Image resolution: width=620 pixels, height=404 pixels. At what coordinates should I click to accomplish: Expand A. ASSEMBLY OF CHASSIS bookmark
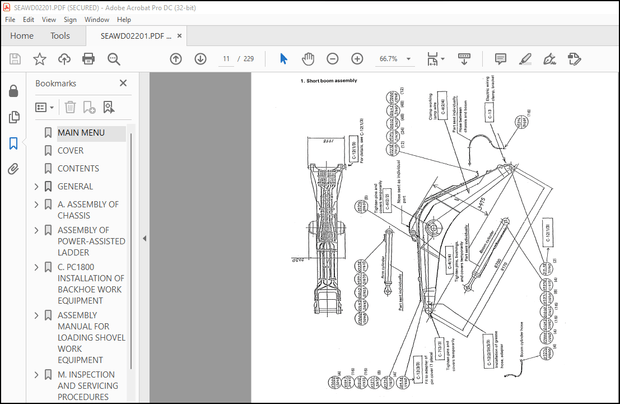[x=36, y=204]
